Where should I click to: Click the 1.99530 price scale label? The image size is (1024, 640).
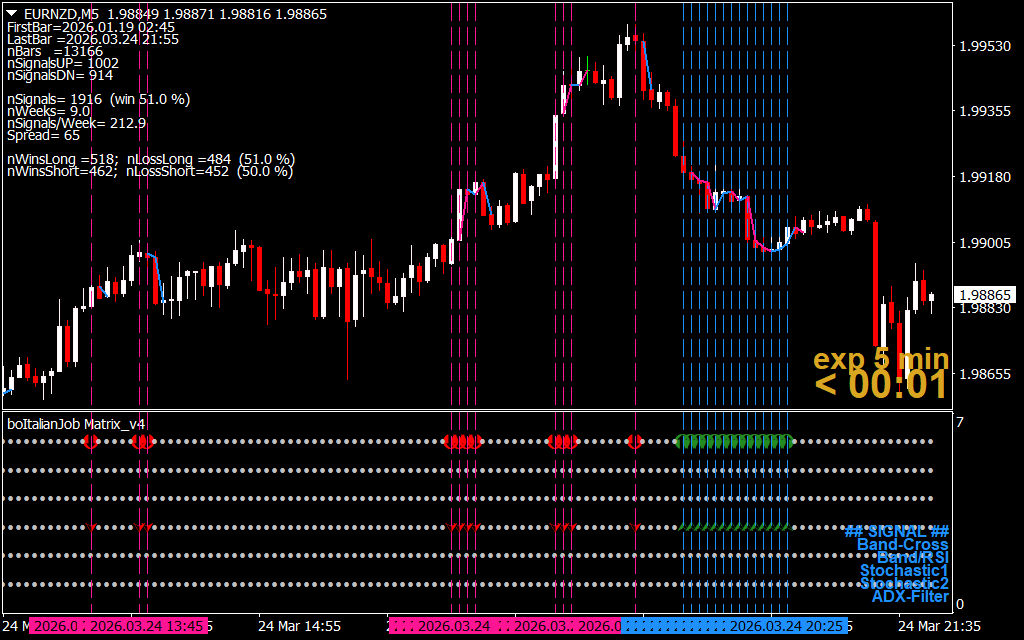tap(986, 46)
